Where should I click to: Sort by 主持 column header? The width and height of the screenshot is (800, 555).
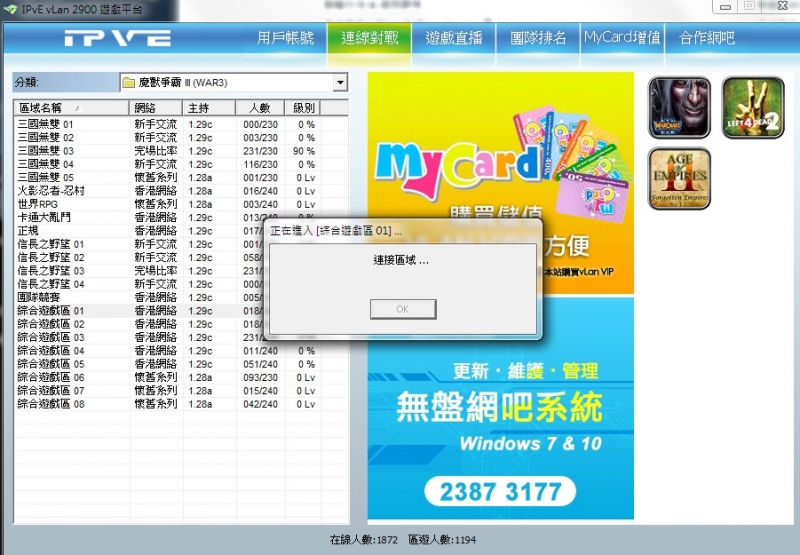tap(209, 108)
